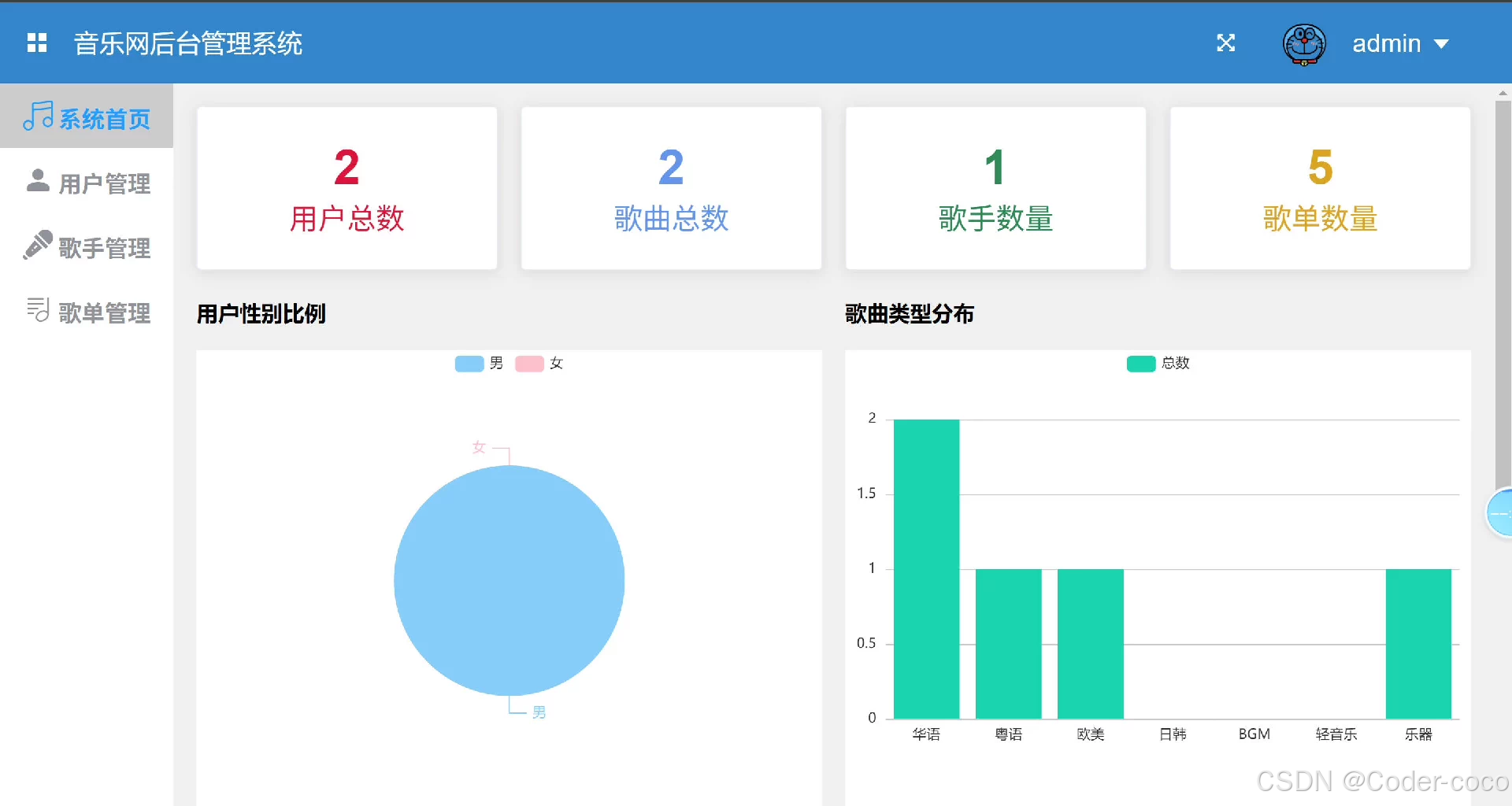Open the Doraemon avatar profile image
This screenshot has height=806, width=1512.
pyautogui.click(x=1304, y=44)
